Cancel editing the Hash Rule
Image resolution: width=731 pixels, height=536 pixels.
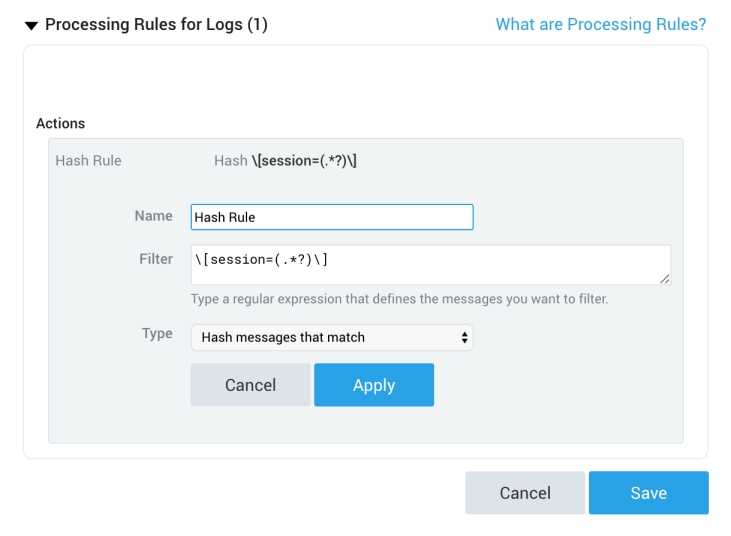click(x=250, y=385)
